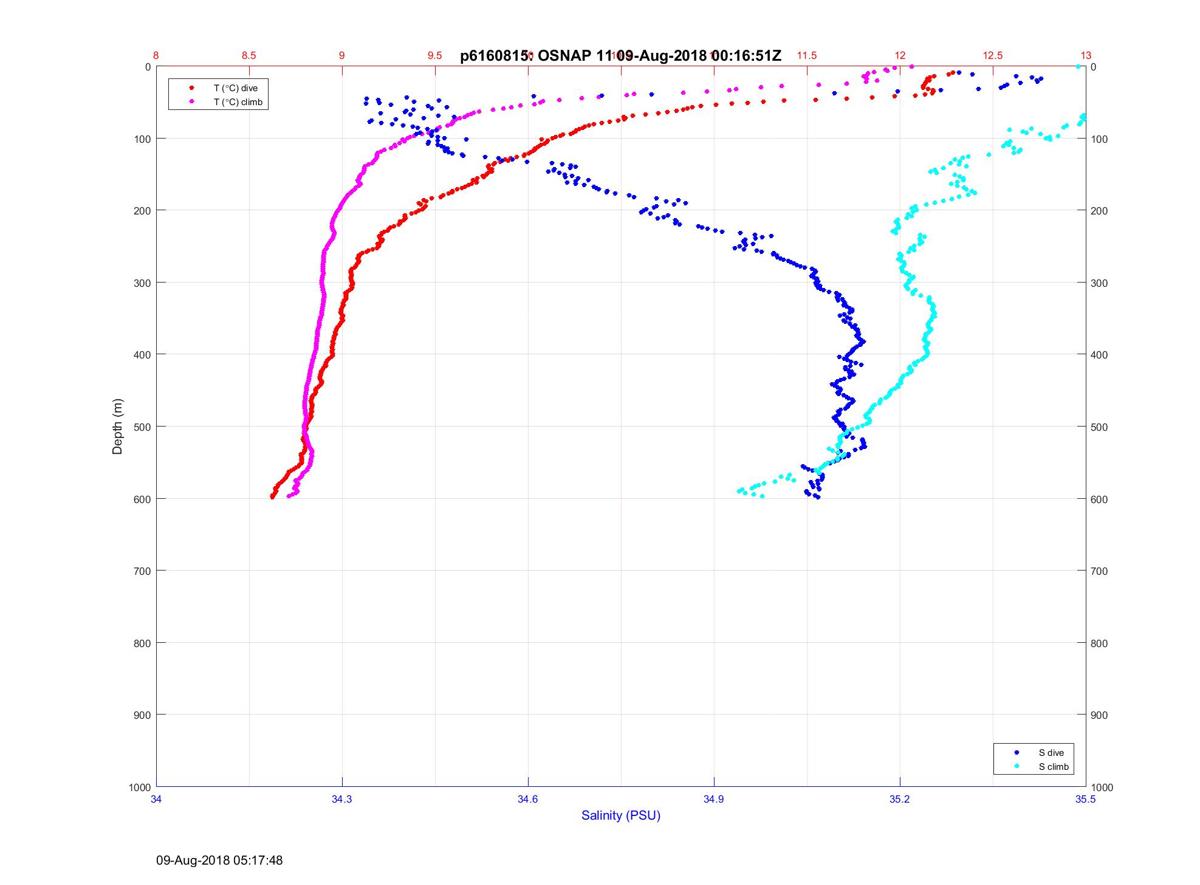This screenshot has width=1200, height=885.
Task: Click depth tick 1000 on left axis
Action: (x=139, y=787)
